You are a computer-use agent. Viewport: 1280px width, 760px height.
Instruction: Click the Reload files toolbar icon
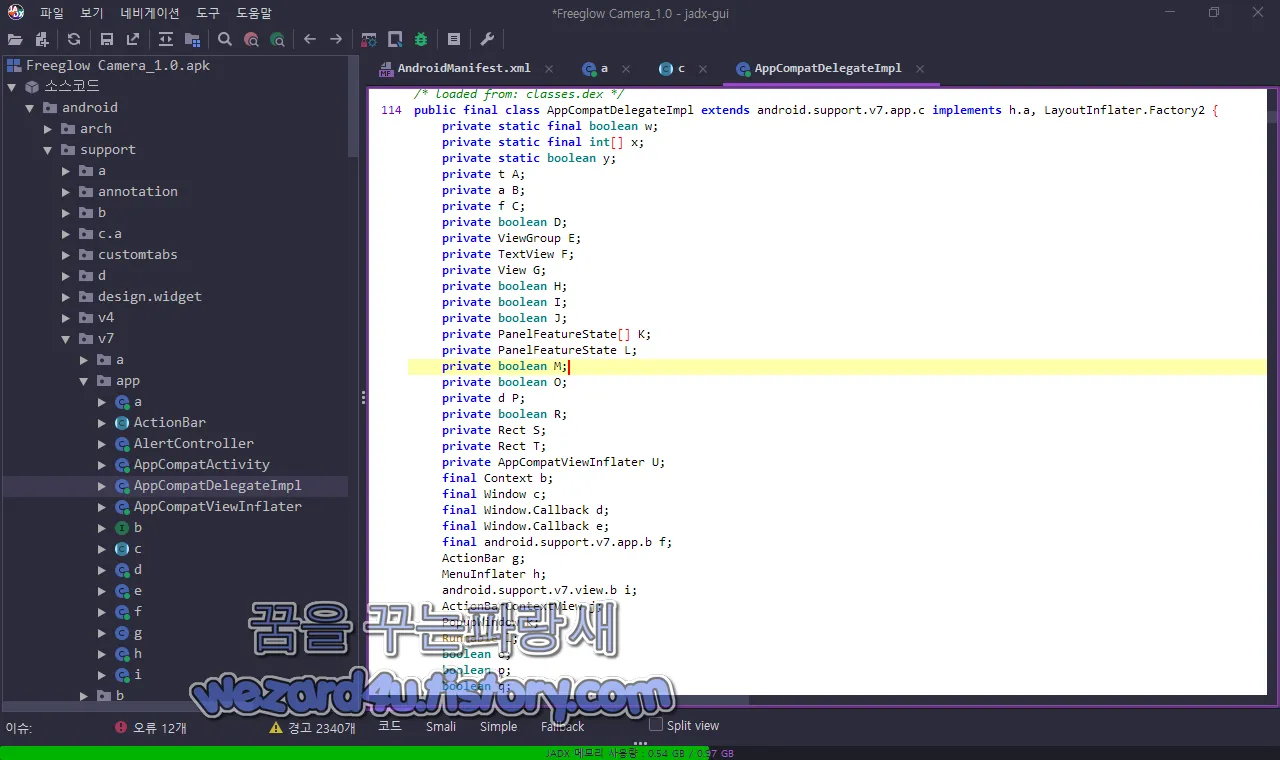pos(74,39)
